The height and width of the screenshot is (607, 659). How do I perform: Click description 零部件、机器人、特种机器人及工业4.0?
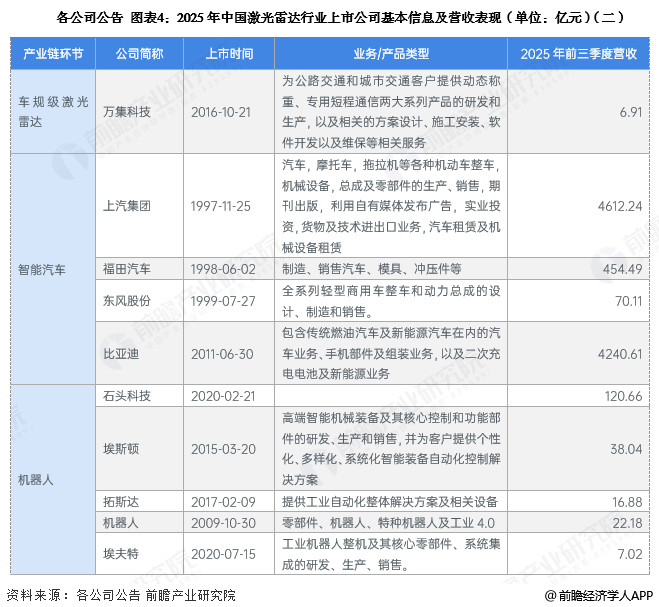pyautogui.click(x=388, y=523)
